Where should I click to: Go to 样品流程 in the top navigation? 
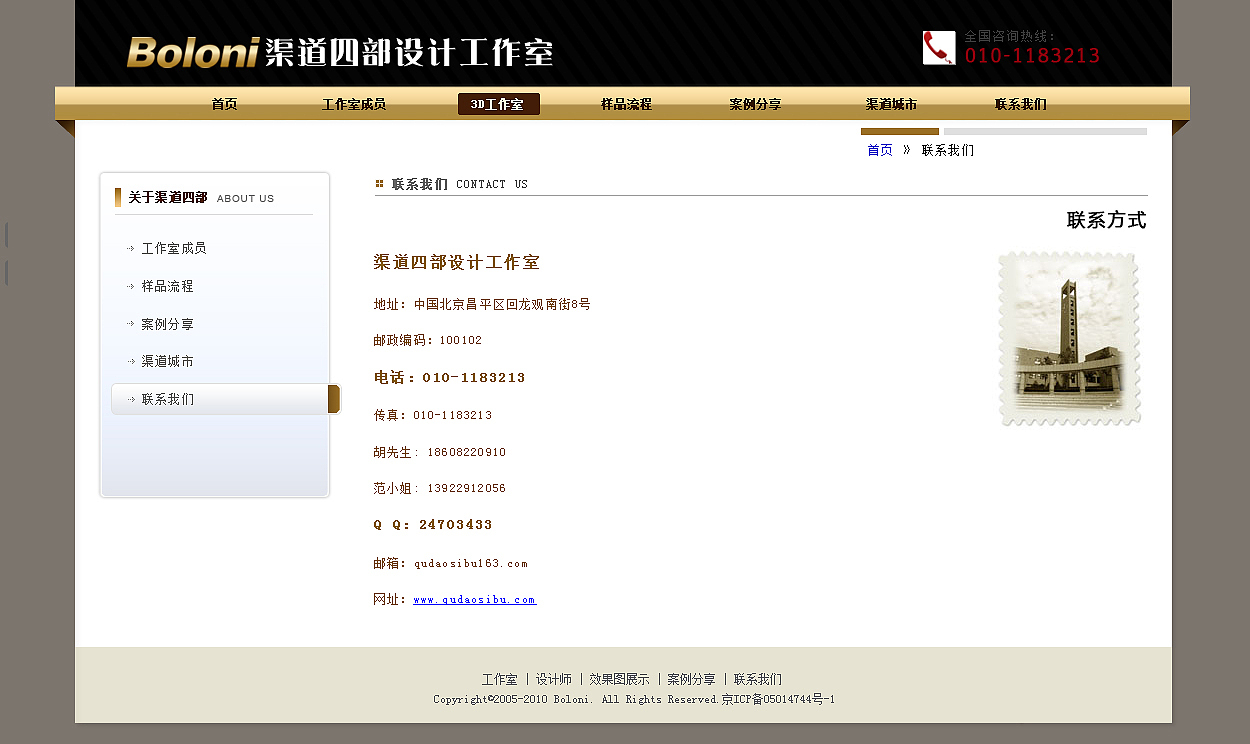626,104
